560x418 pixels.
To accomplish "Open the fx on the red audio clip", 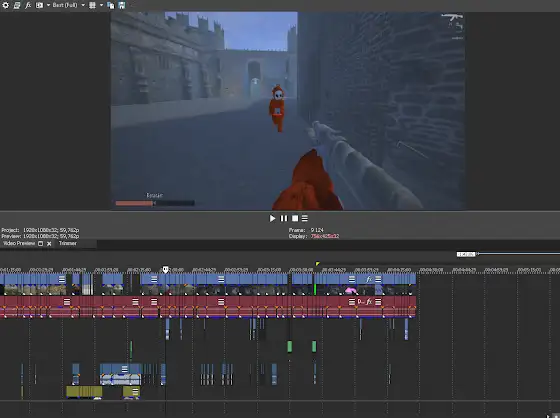I will [x=369, y=302].
